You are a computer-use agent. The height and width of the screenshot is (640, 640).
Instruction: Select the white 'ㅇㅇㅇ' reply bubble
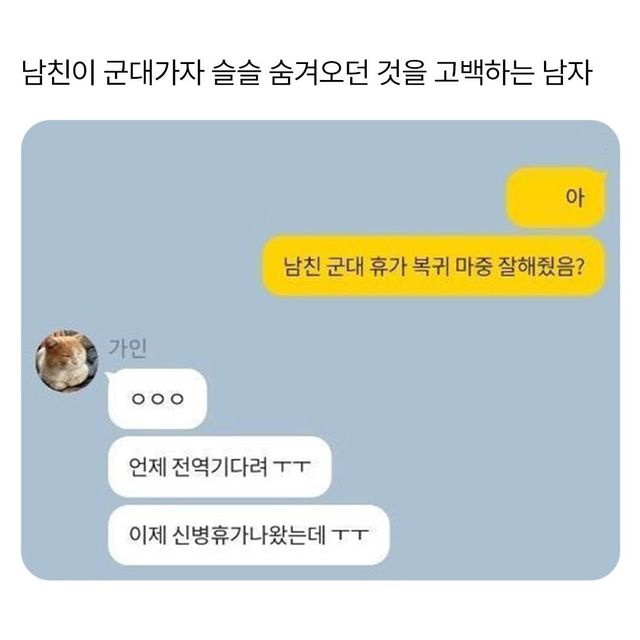(157, 399)
